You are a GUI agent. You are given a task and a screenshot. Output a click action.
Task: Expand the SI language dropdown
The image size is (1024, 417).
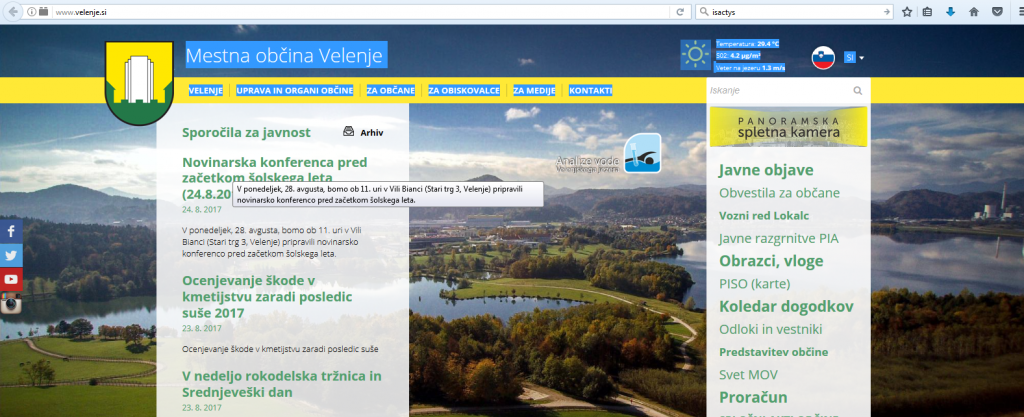point(854,57)
